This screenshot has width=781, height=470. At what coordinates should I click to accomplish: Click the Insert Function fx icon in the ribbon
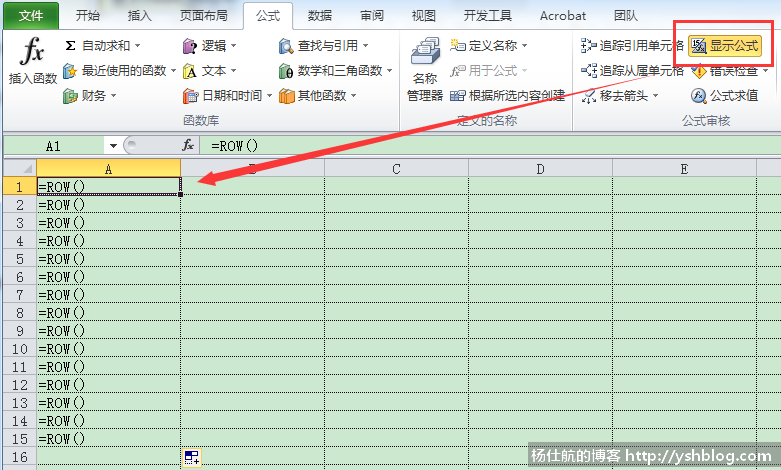[32, 51]
